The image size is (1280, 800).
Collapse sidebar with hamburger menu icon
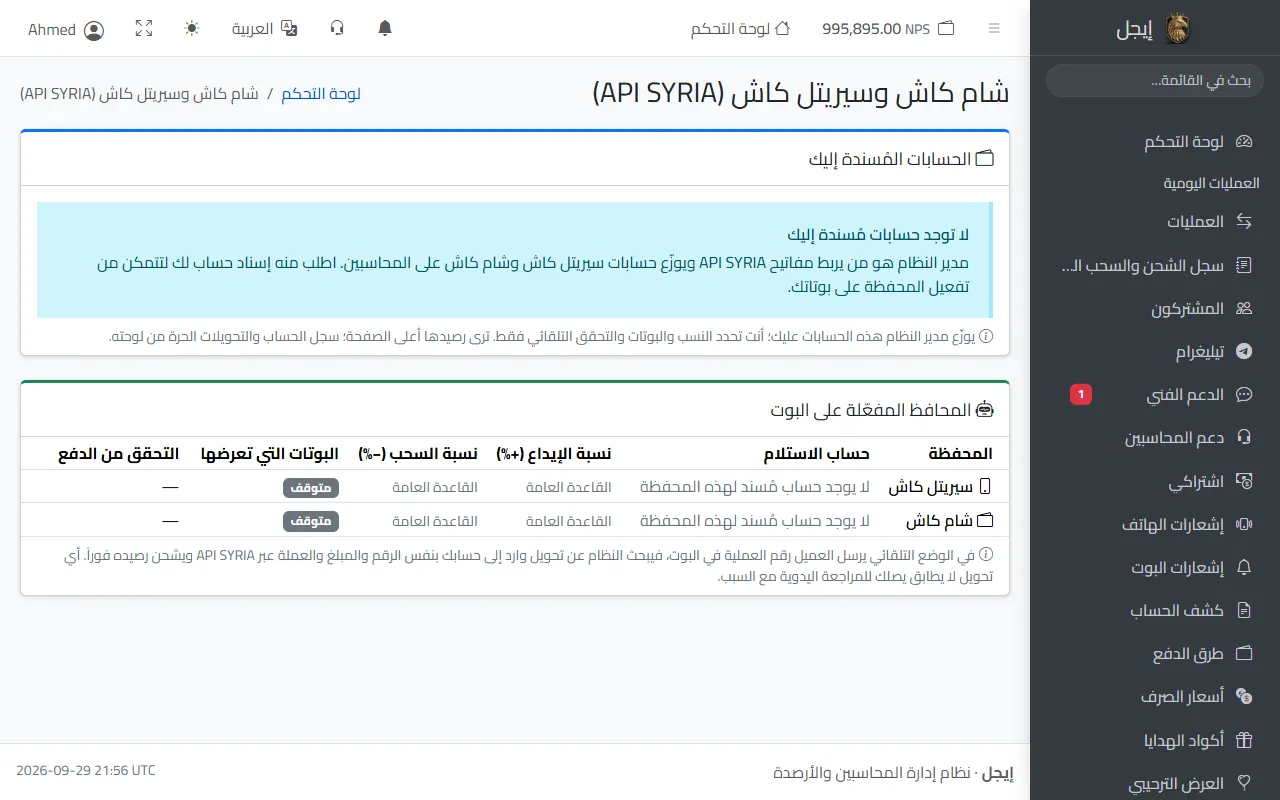pyautogui.click(x=994, y=29)
